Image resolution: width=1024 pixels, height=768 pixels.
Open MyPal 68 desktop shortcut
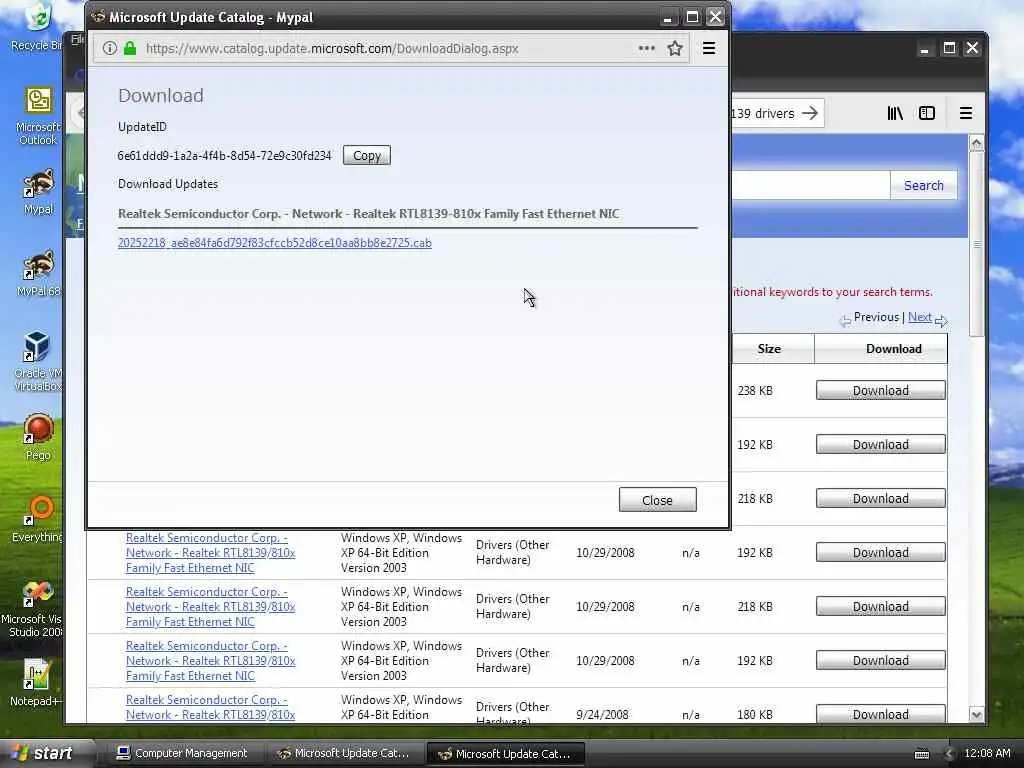pyautogui.click(x=38, y=273)
